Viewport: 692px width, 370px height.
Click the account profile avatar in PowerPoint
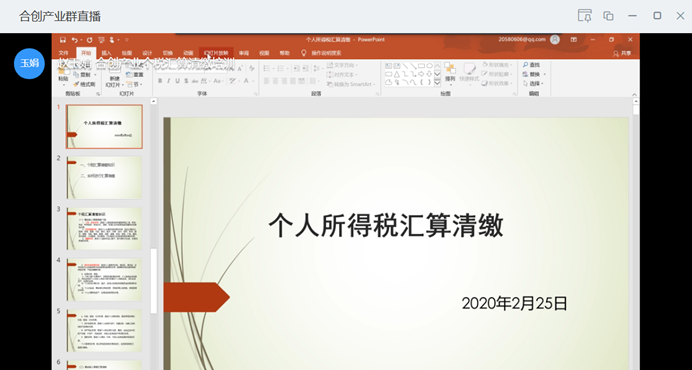point(555,39)
